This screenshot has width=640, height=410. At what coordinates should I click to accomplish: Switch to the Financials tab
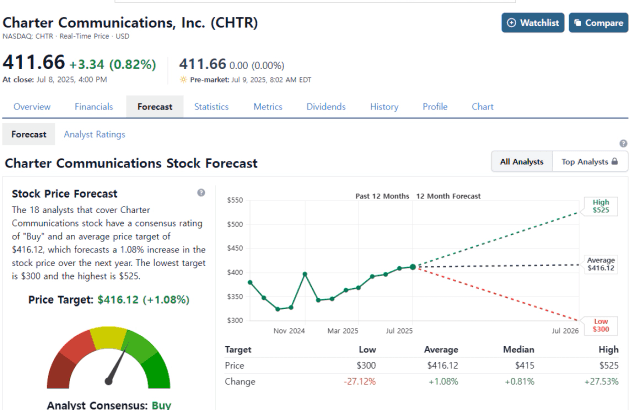point(93,107)
